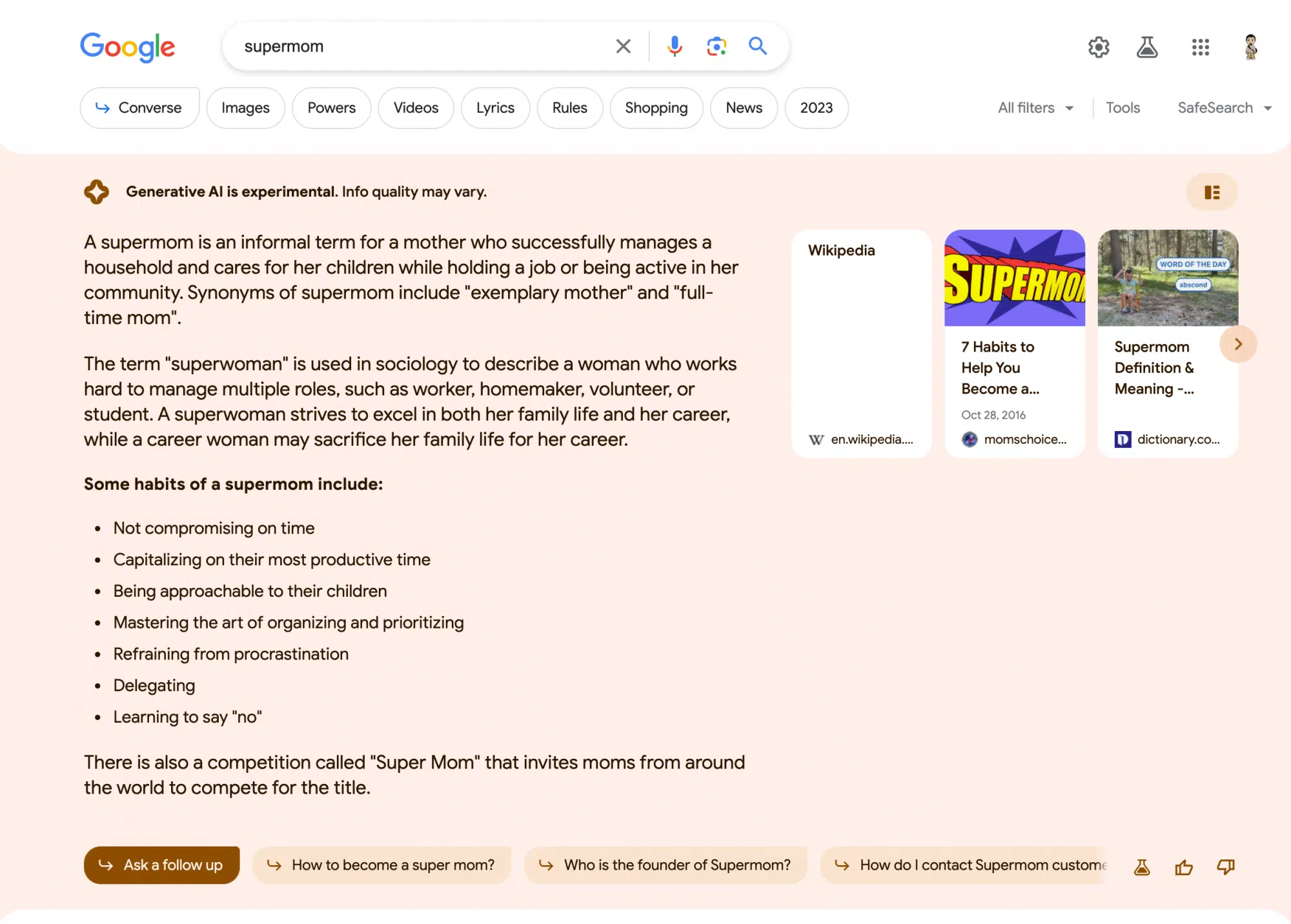Click the Labs flask icon beside thumbs up
The width and height of the screenshot is (1291, 924).
point(1142,867)
